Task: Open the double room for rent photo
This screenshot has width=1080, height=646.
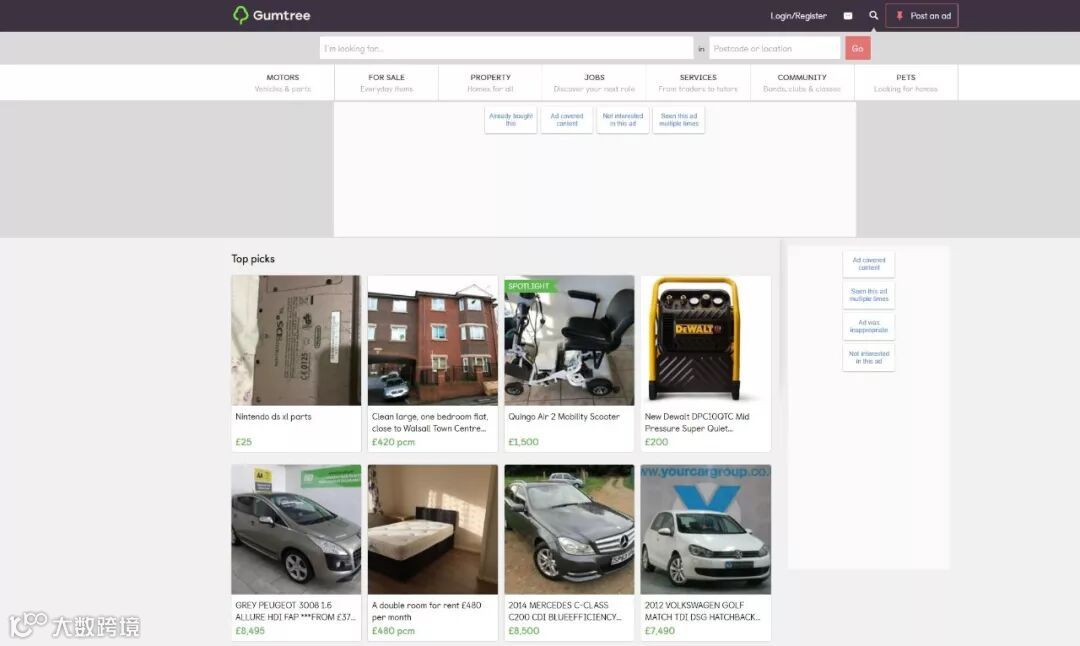Action: coord(433,529)
